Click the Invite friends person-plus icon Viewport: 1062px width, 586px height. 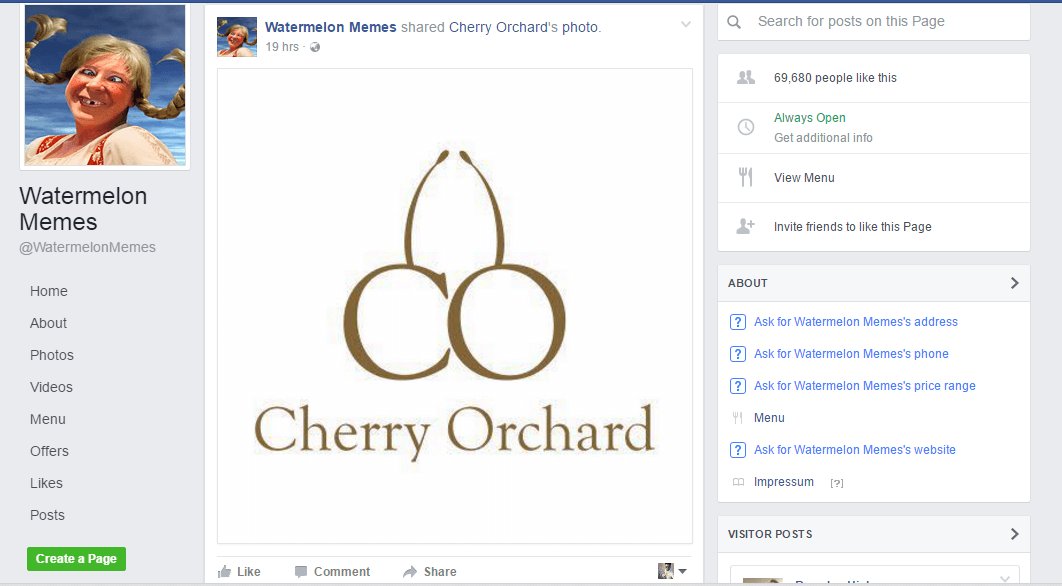pos(745,227)
